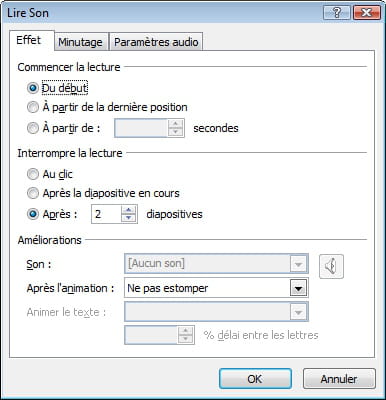The width and height of the screenshot is (386, 400).
Task: Open the Paramètres audio tab
Action: [x=156, y=42]
